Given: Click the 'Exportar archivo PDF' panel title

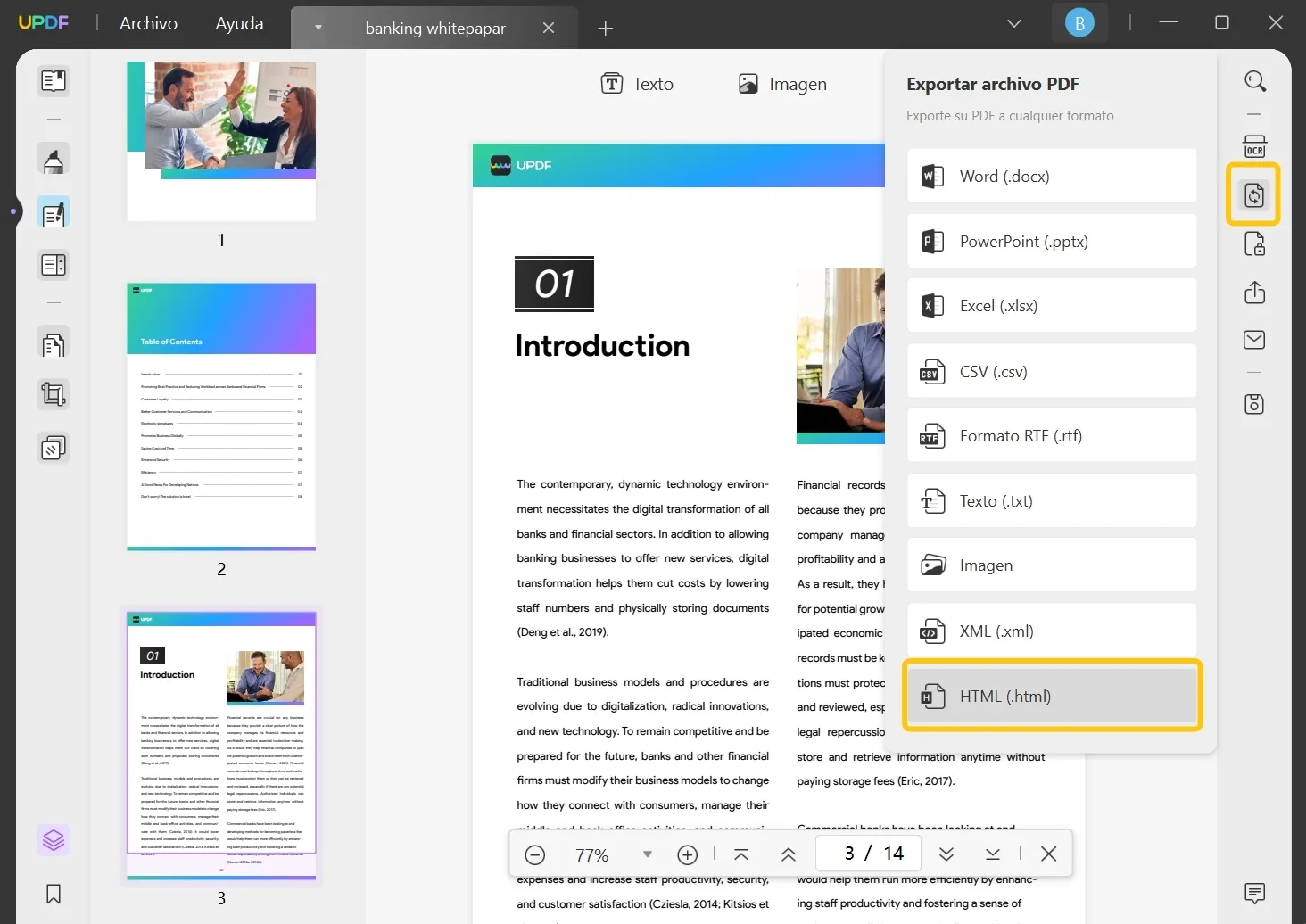Looking at the screenshot, I should tap(993, 84).
